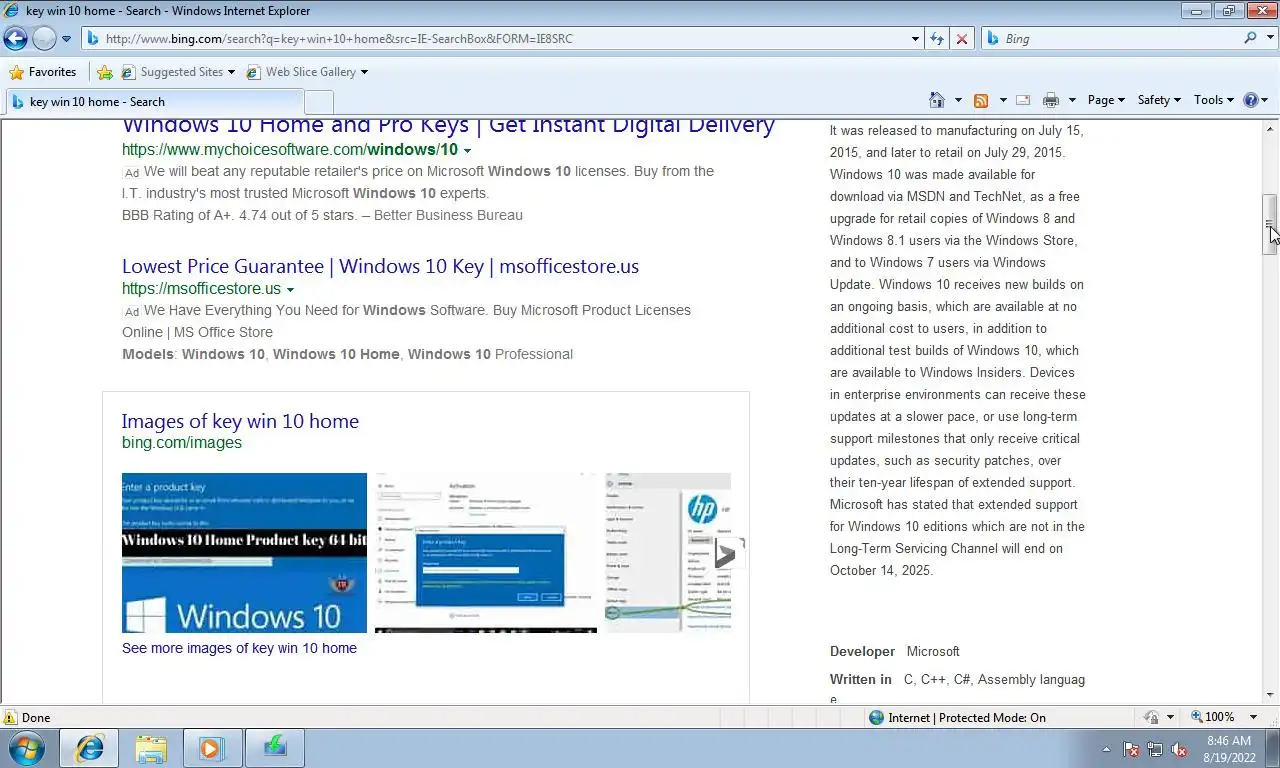This screenshot has height=768, width=1280.
Task: Open the Home button dropdown arrow
Action: (x=958, y=100)
